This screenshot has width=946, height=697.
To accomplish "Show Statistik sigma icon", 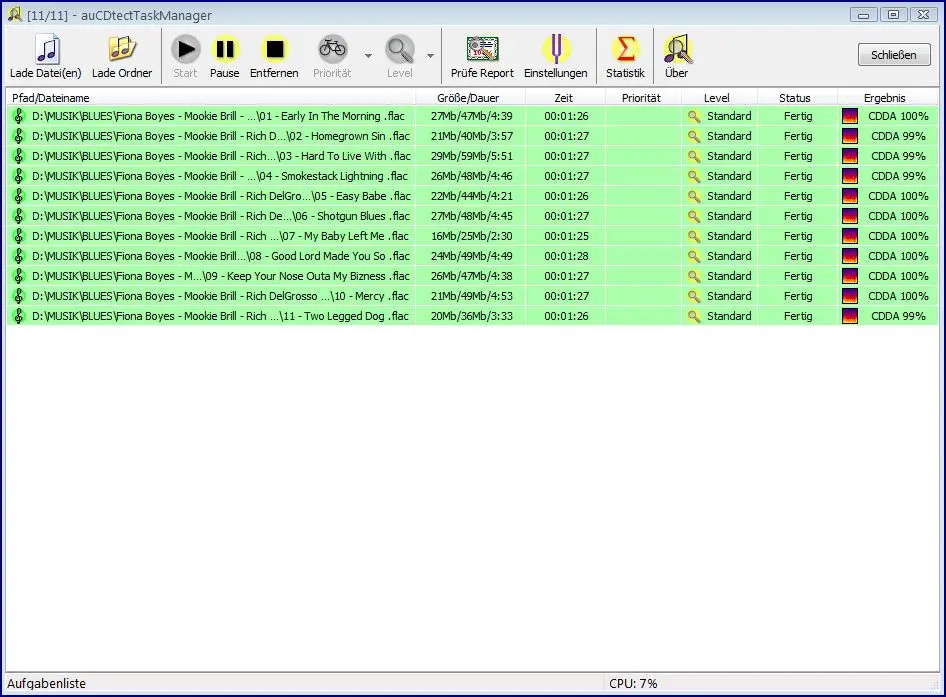I will [626, 49].
